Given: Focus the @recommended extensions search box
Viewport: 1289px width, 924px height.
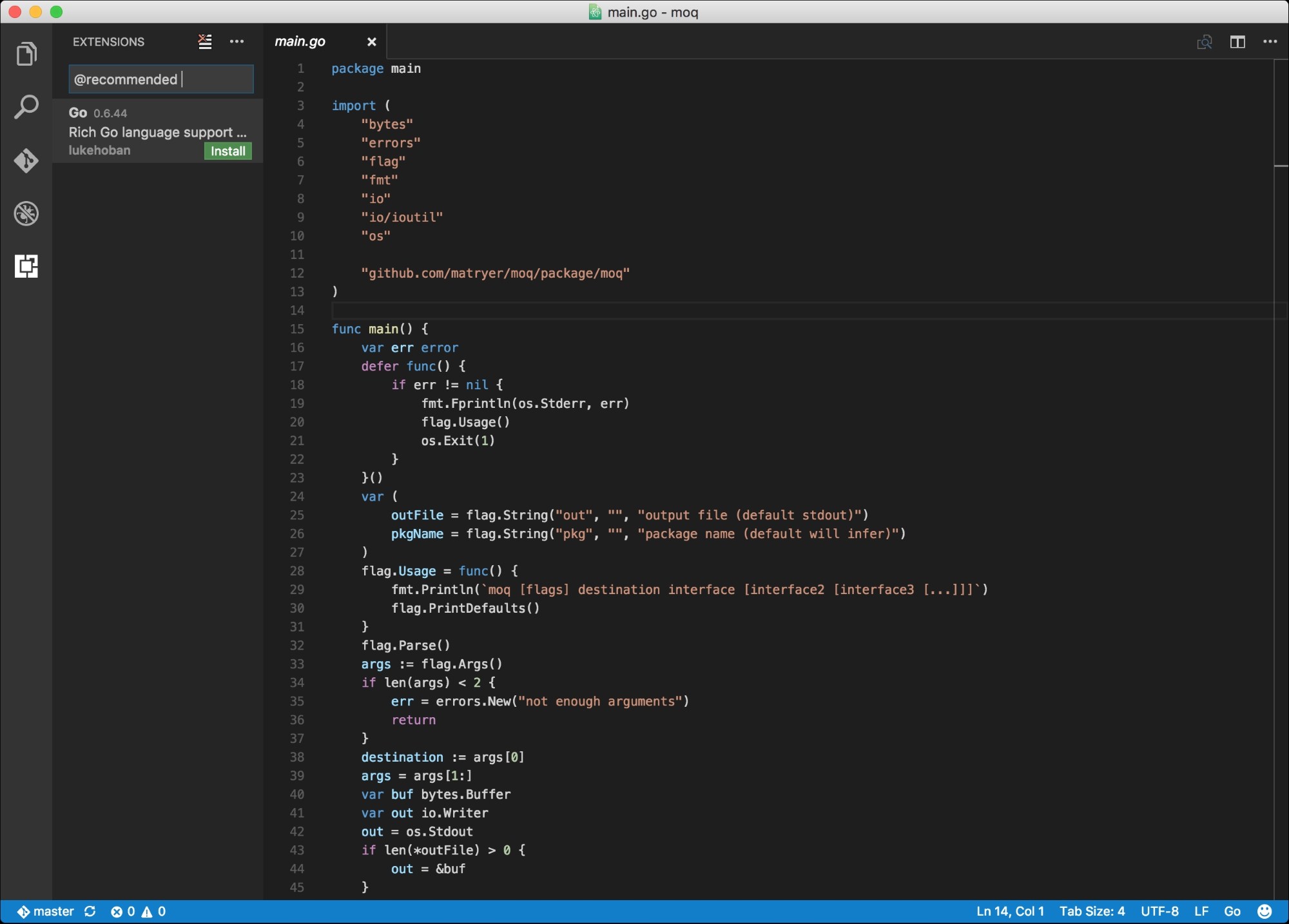Looking at the screenshot, I should click(161, 79).
